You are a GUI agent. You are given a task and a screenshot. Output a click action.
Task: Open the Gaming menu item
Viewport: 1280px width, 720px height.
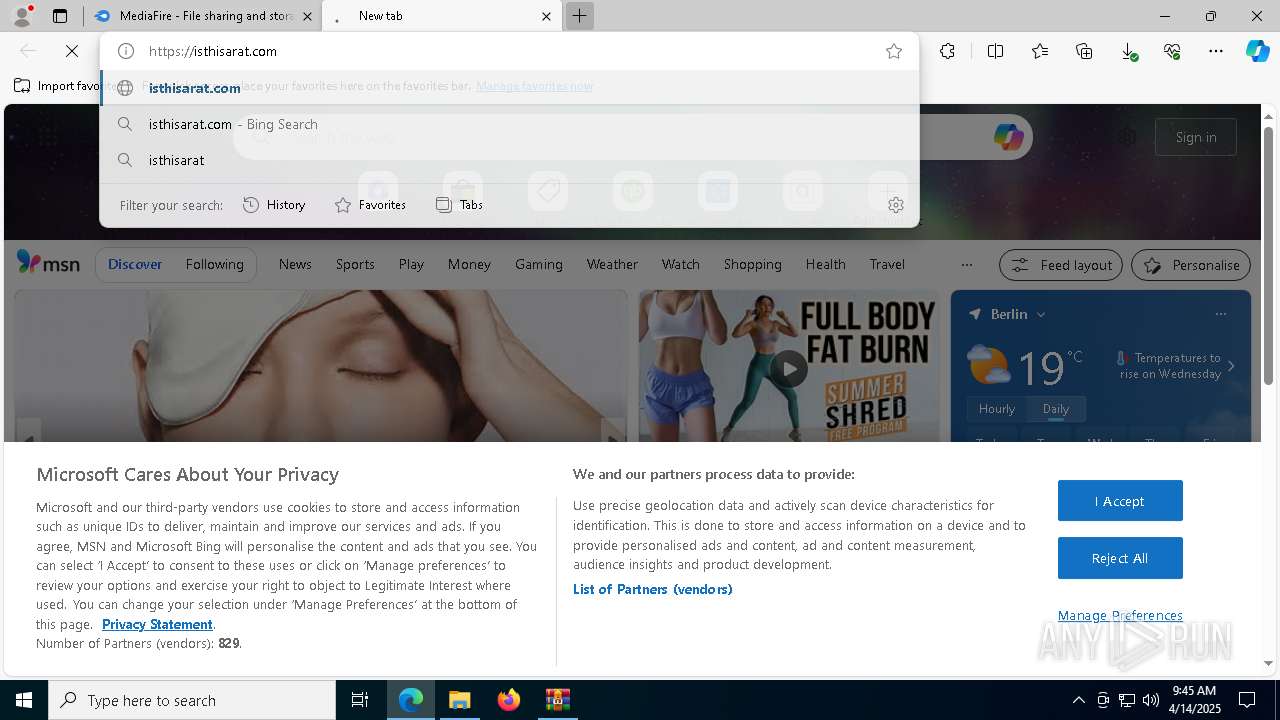(539, 264)
